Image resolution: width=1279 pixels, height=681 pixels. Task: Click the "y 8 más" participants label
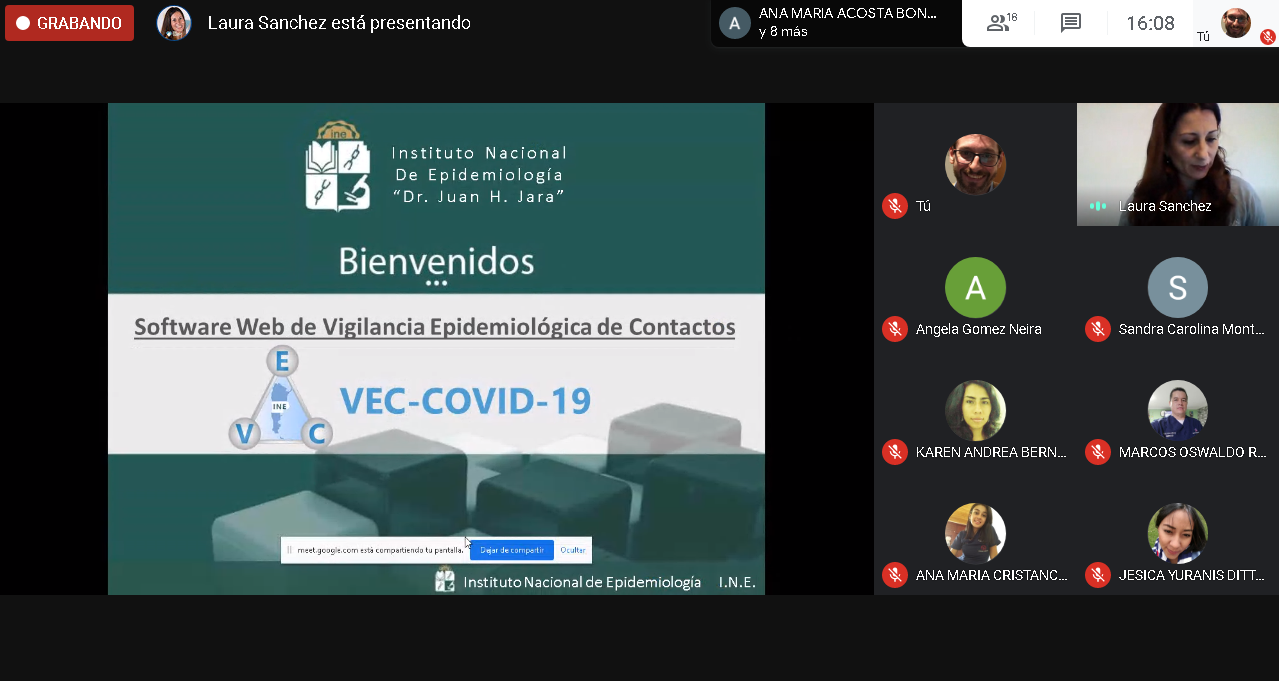click(x=783, y=32)
